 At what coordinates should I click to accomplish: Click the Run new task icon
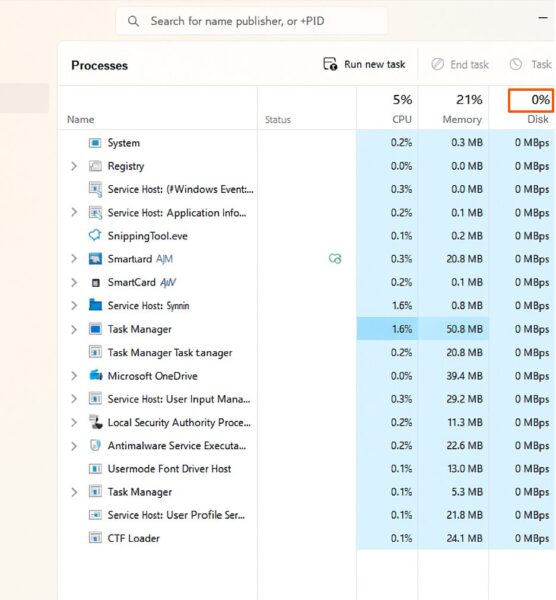(330, 64)
